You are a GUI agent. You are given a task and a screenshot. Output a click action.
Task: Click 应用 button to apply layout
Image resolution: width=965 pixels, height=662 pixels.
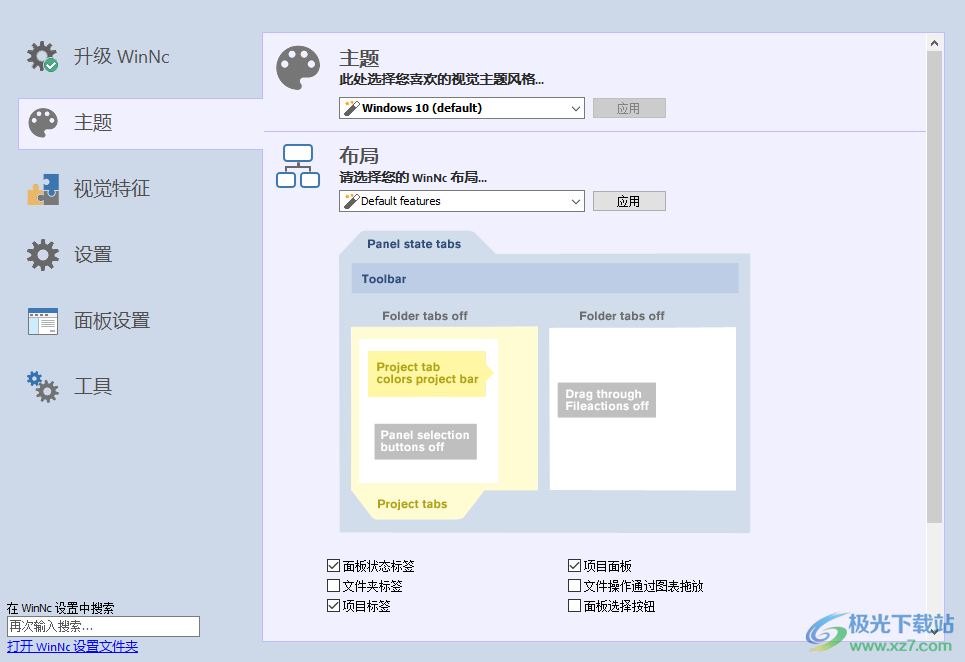(x=629, y=201)
